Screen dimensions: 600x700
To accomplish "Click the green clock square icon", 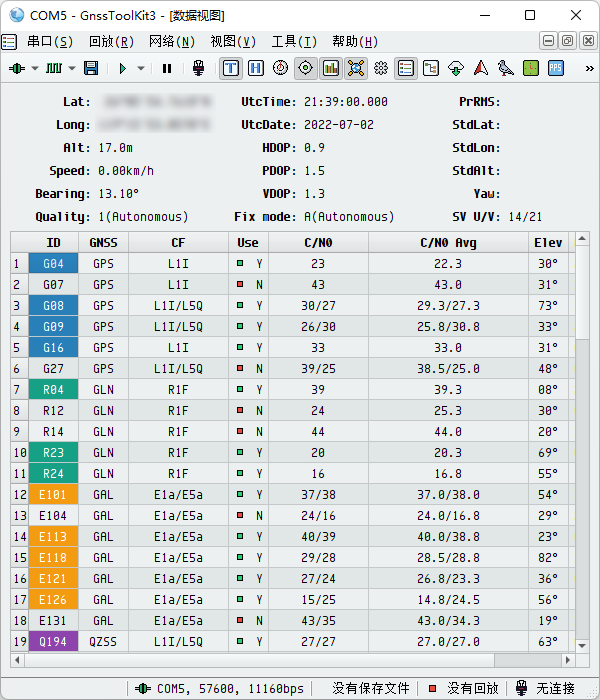I will pos(531,68).
